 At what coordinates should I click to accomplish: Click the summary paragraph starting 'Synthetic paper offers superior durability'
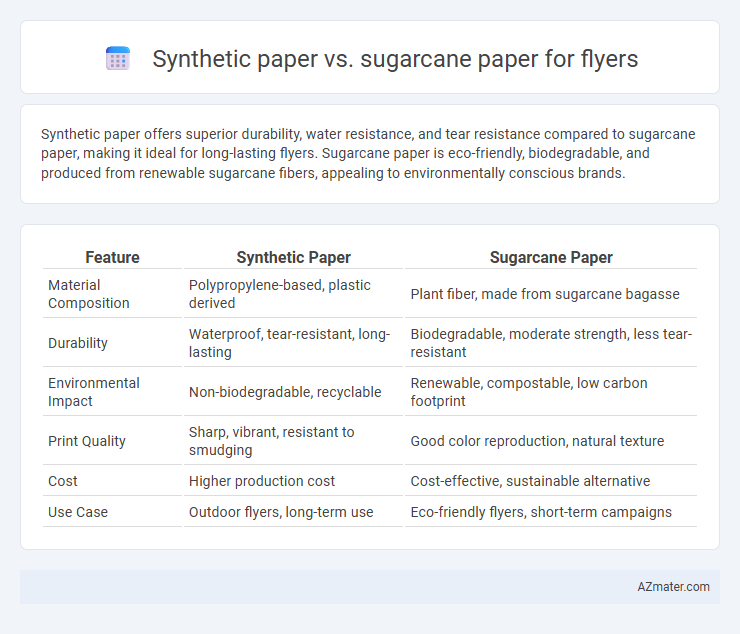pyautogui.click(x=368, y=153)
